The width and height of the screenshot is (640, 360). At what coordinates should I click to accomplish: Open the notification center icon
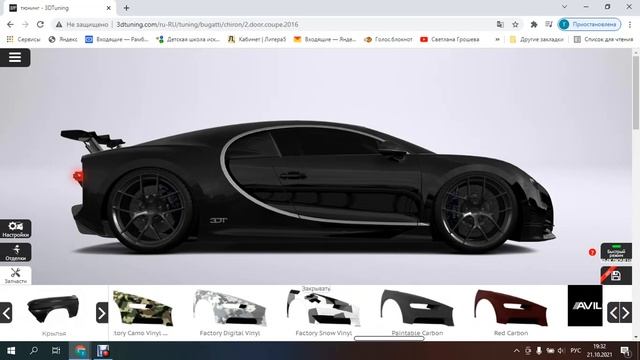(625, 351)
